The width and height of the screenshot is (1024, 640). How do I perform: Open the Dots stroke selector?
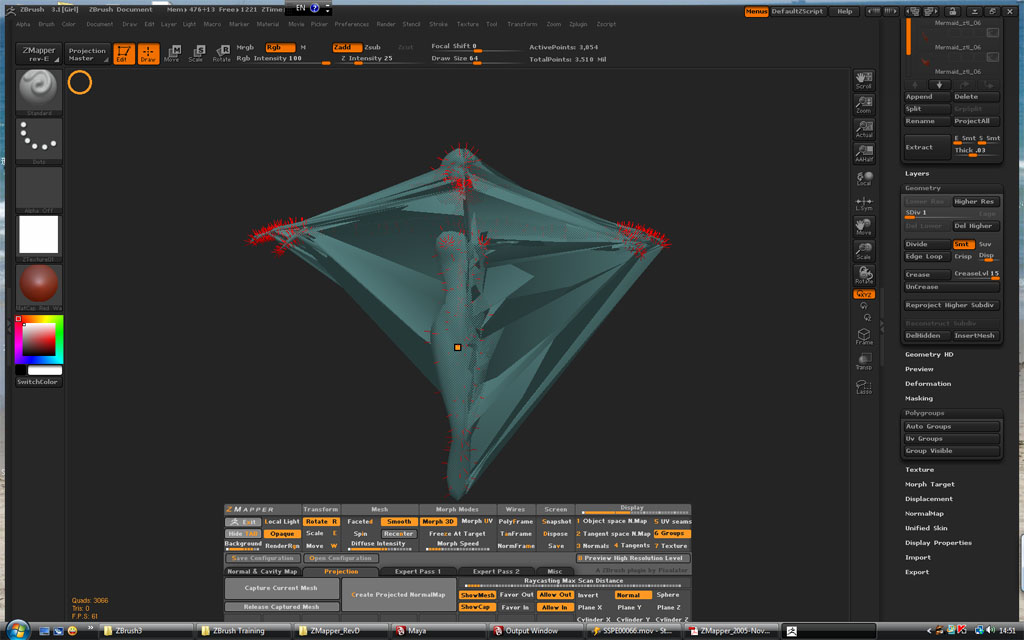(39, 141)
